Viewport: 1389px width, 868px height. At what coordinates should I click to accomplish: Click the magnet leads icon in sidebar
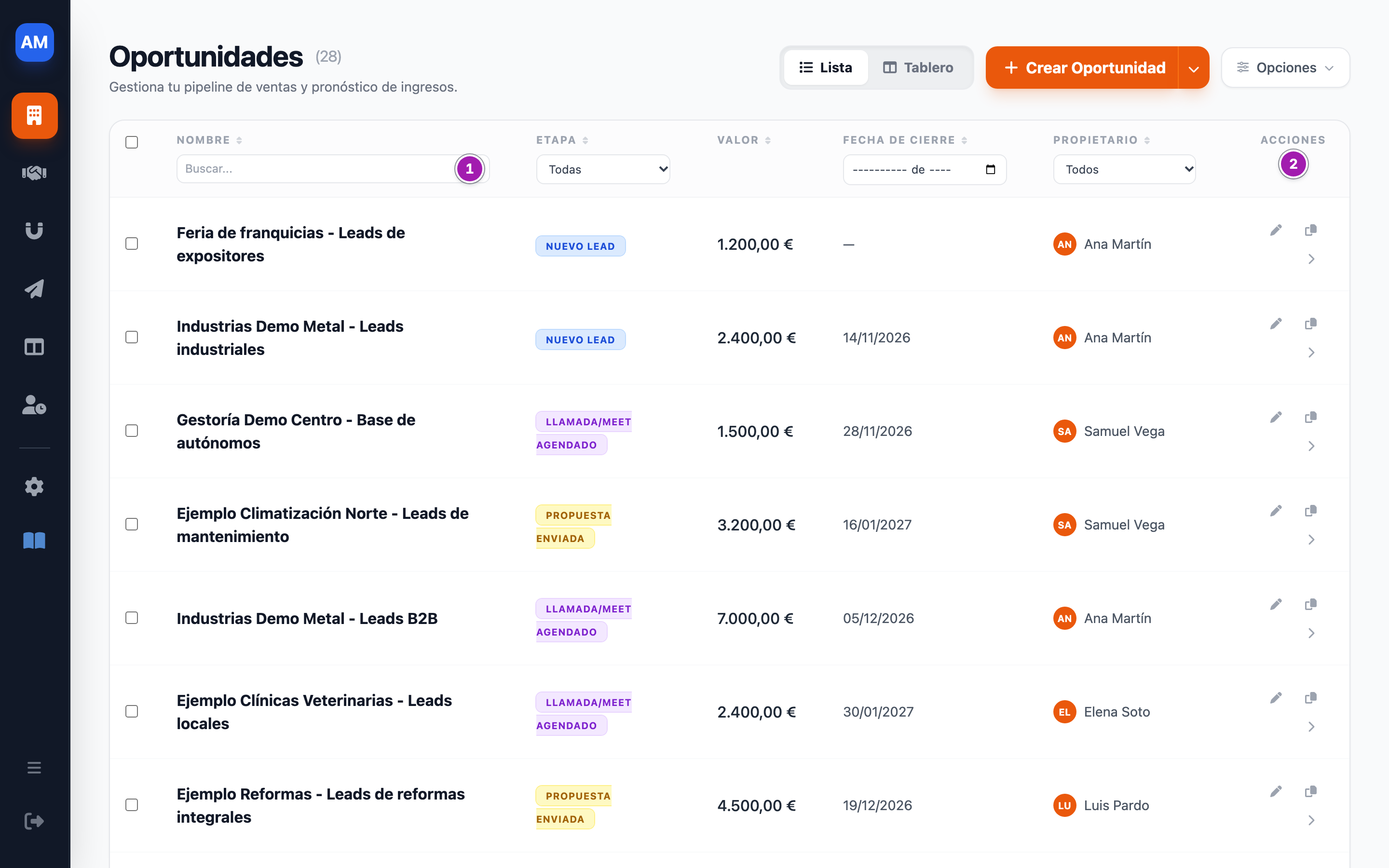point(34,230)
